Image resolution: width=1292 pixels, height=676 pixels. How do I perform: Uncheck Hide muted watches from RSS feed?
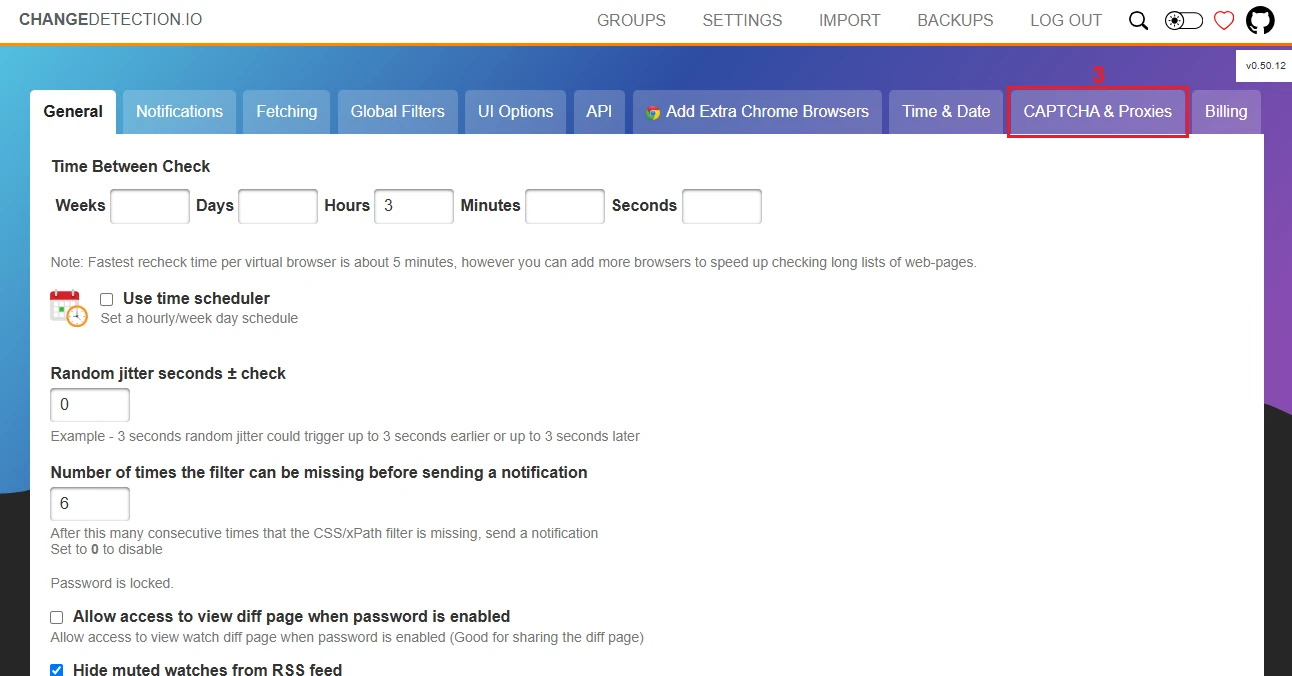tap(57, 669)
